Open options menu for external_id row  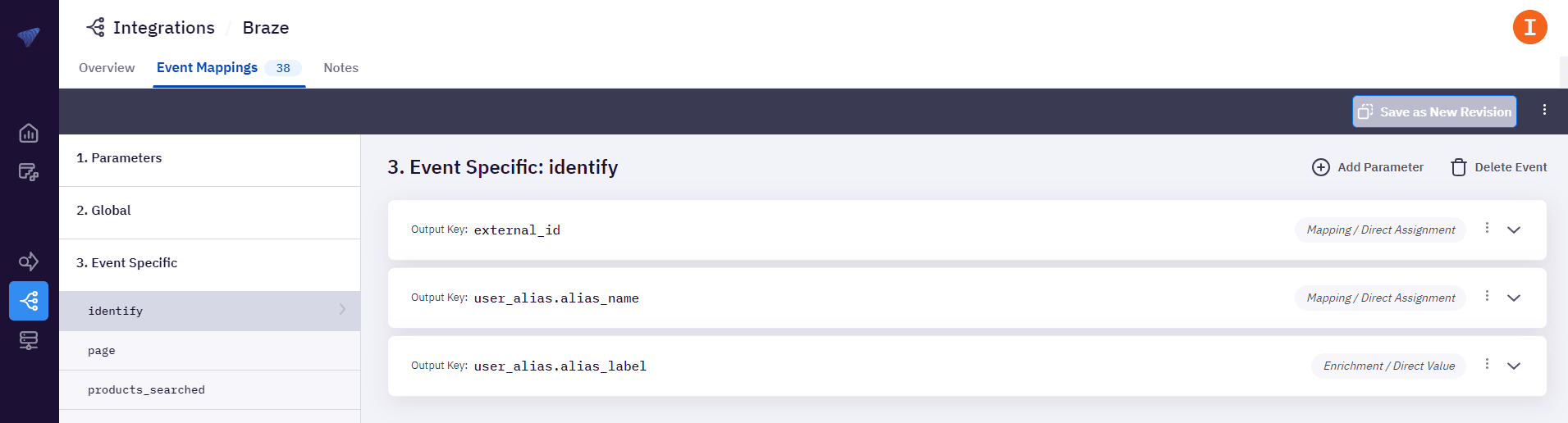[1487, 228]
